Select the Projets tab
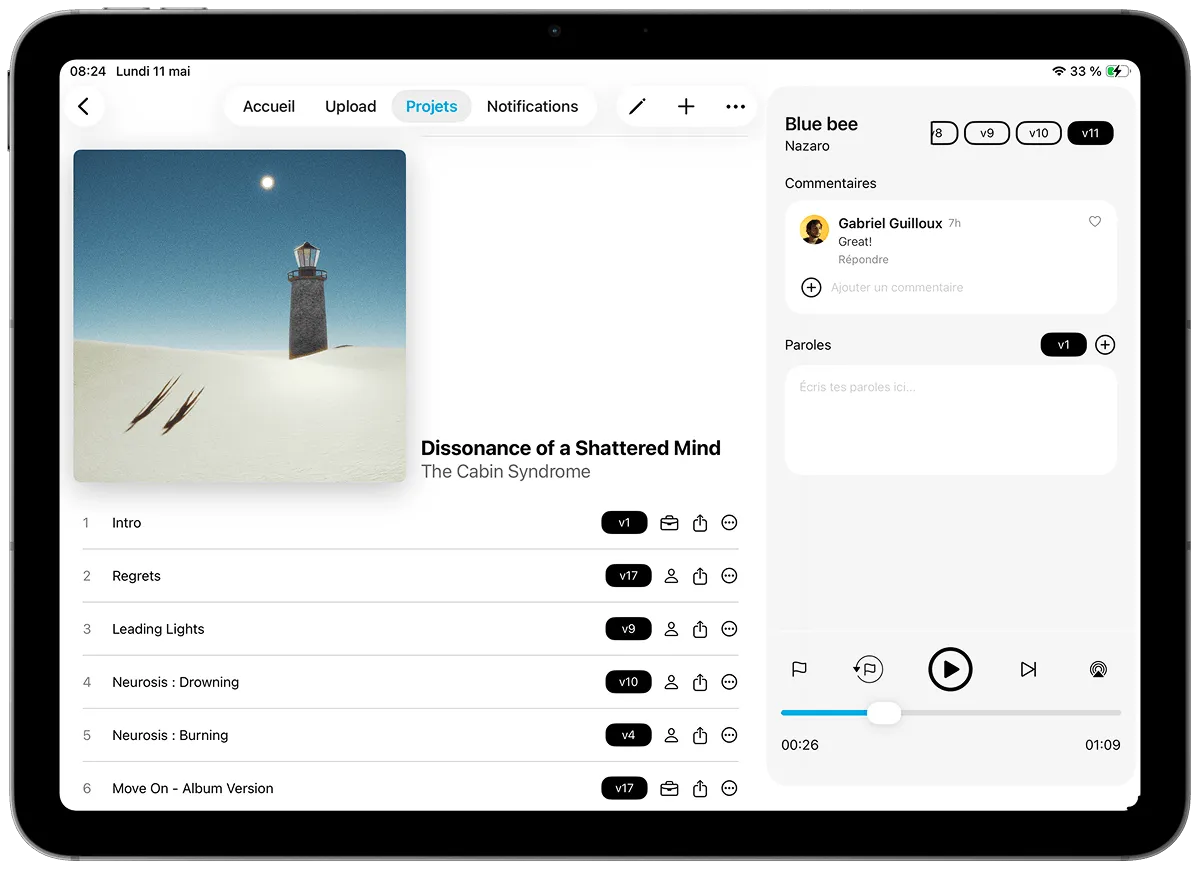Screen dimensions: 1200x871 point(431,106)
